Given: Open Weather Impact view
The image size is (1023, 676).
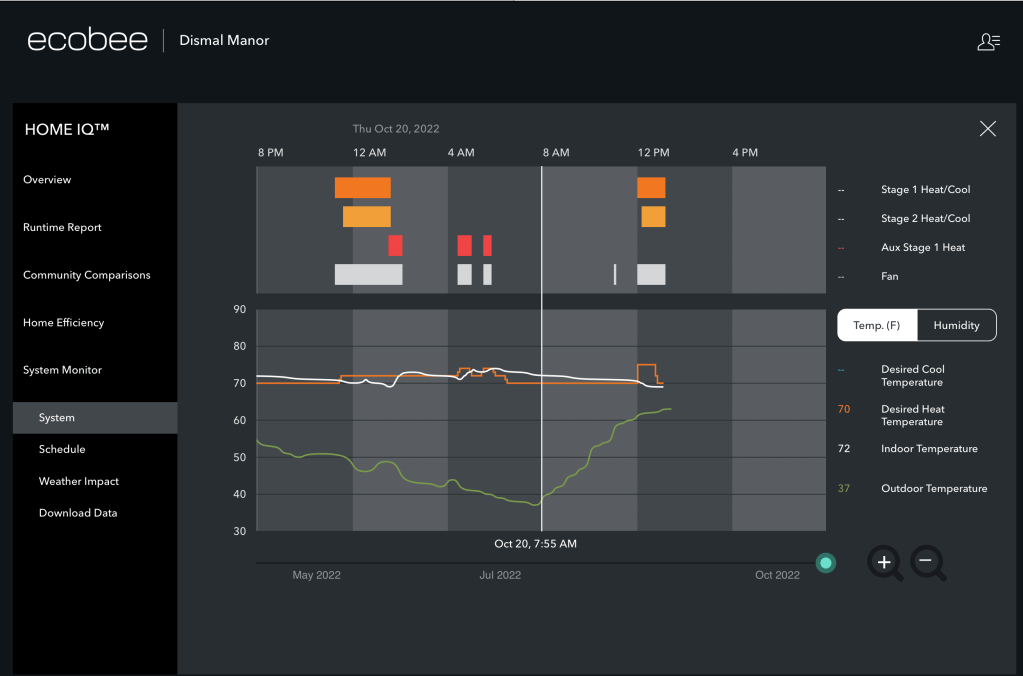Looking at the screenshot, I should (x=78, y=482).
